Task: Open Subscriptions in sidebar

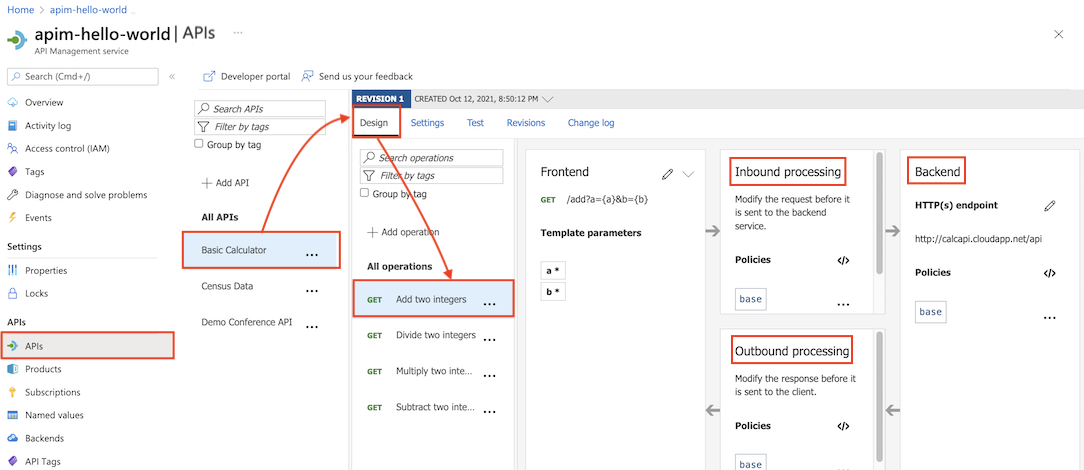Action: pos(53,392)
